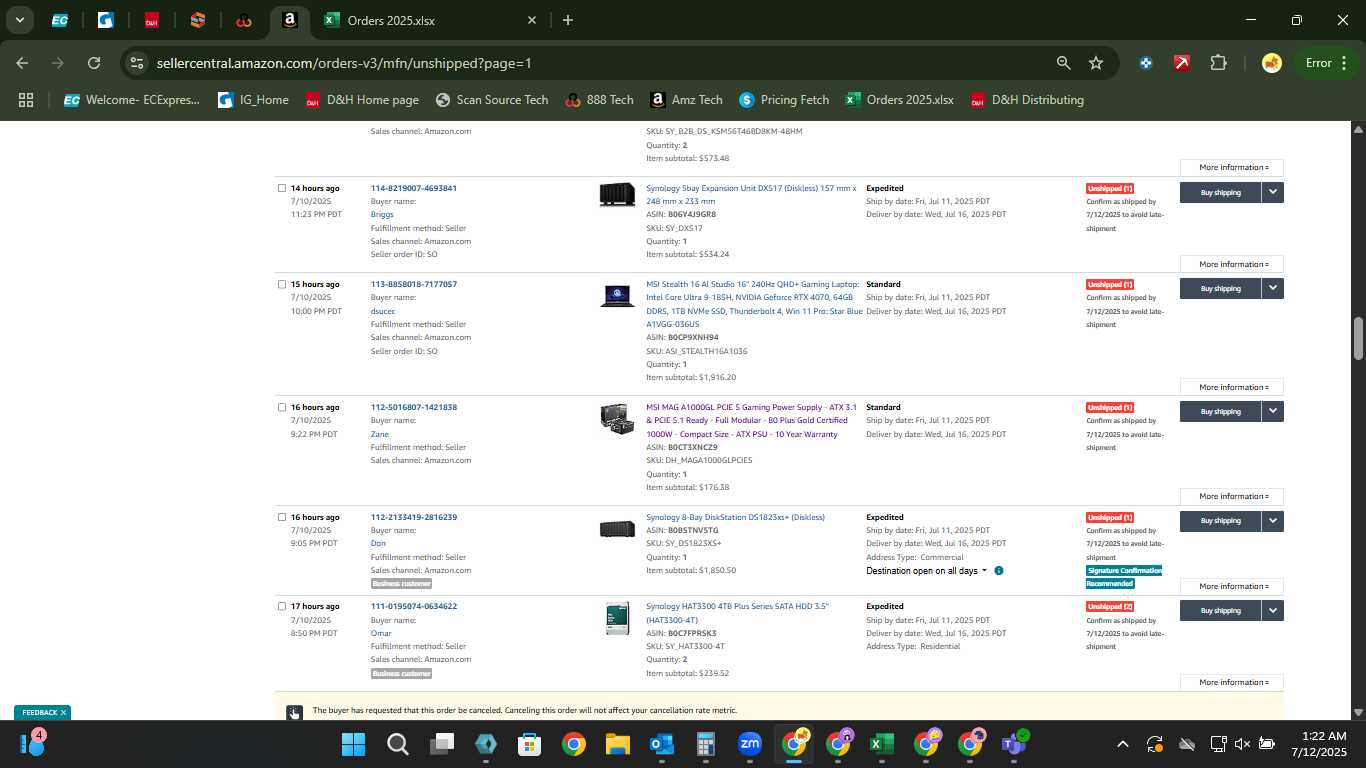The width and height of the screenshot is (1366, 768).
Task: Switch to the ECExpress pinned tab
Action: point(60,20)
